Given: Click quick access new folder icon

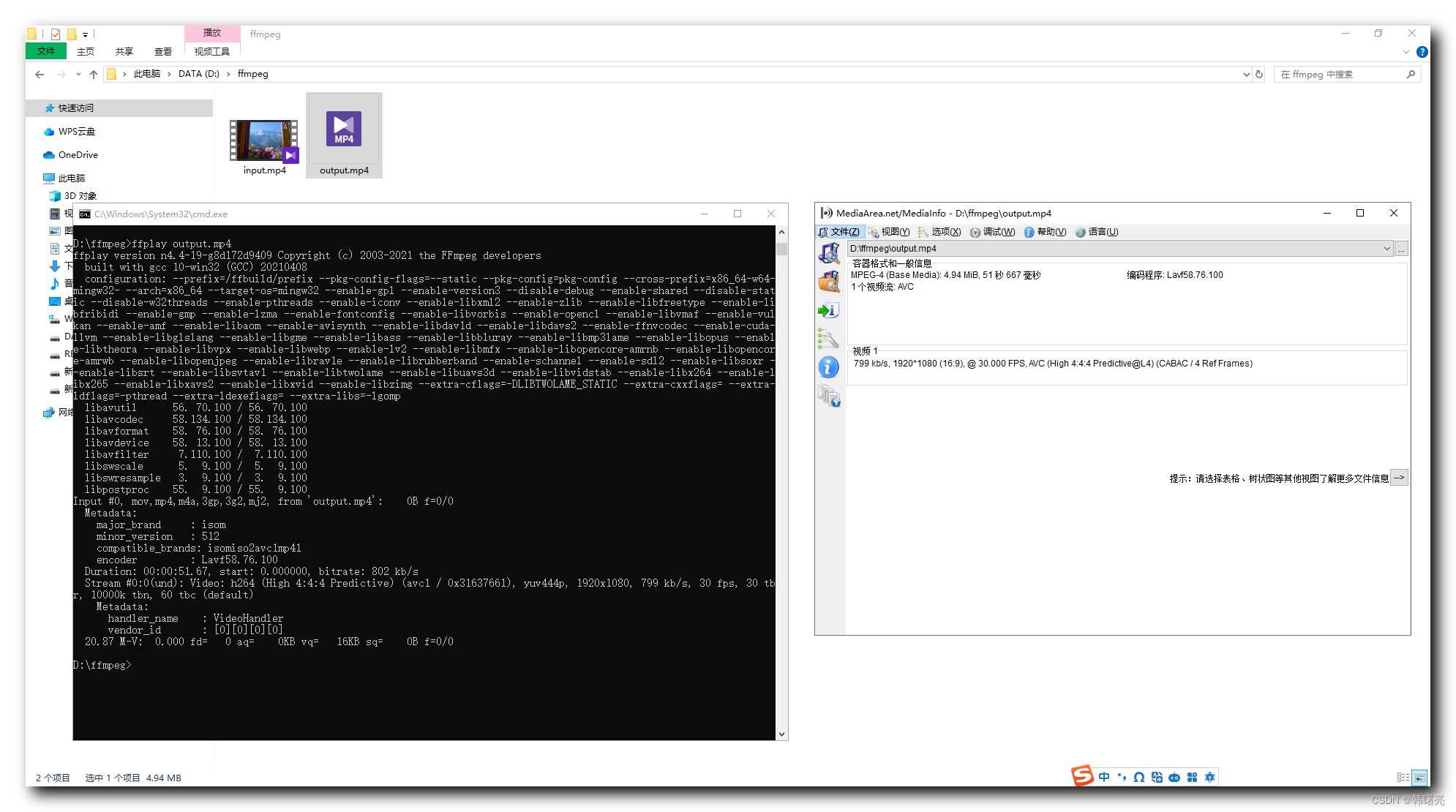Looking at the screenshot, I should pyautogui.click(x=72, y=34).
